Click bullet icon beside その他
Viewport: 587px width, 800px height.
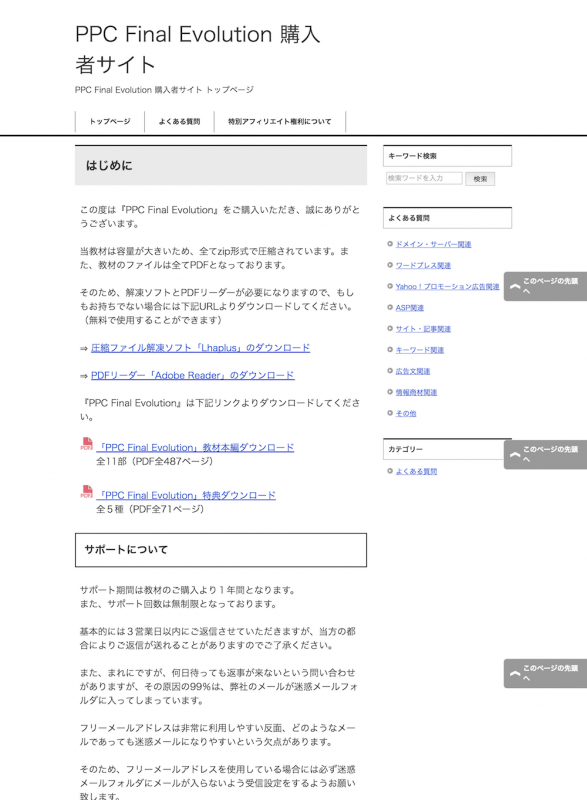390,413
